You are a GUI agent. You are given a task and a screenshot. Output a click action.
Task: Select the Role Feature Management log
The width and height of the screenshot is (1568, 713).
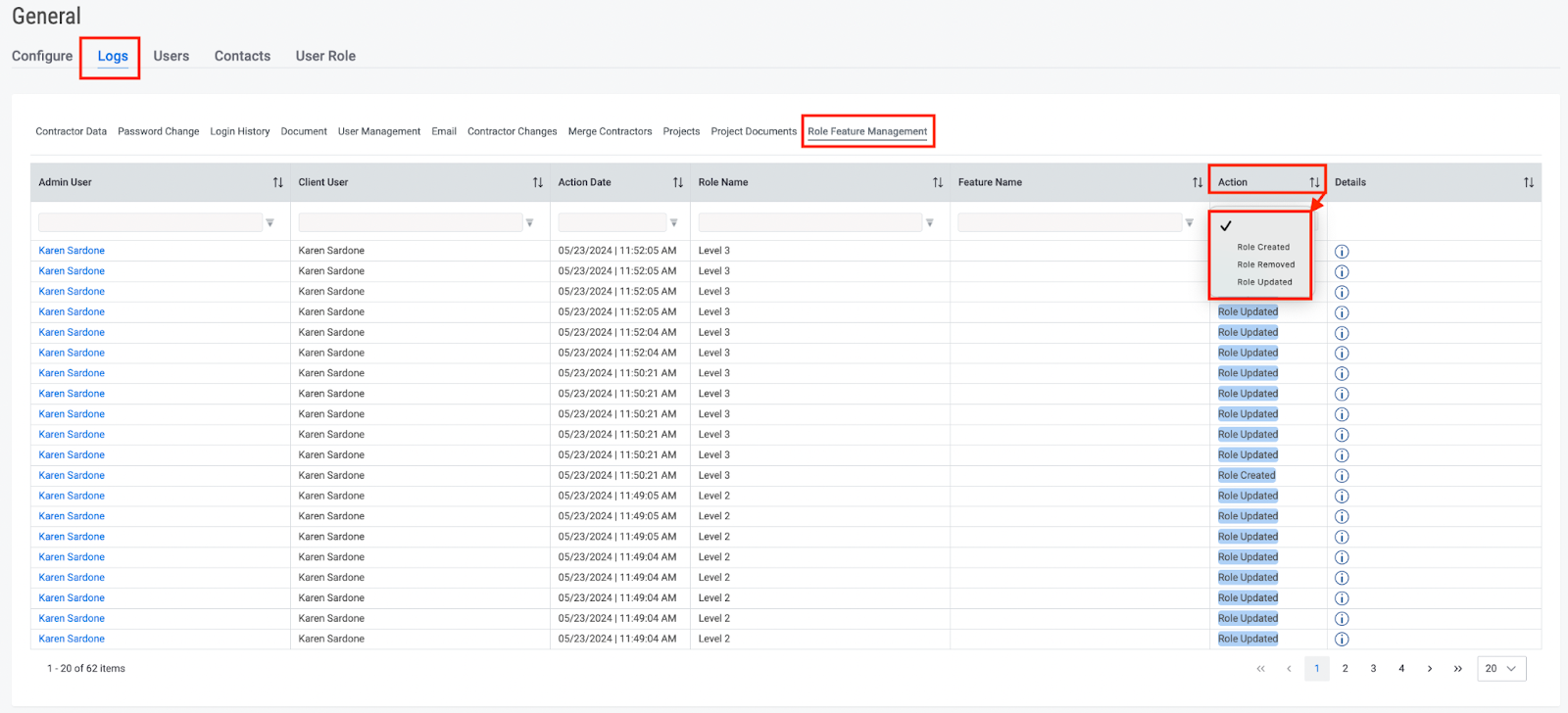(867, 131)
